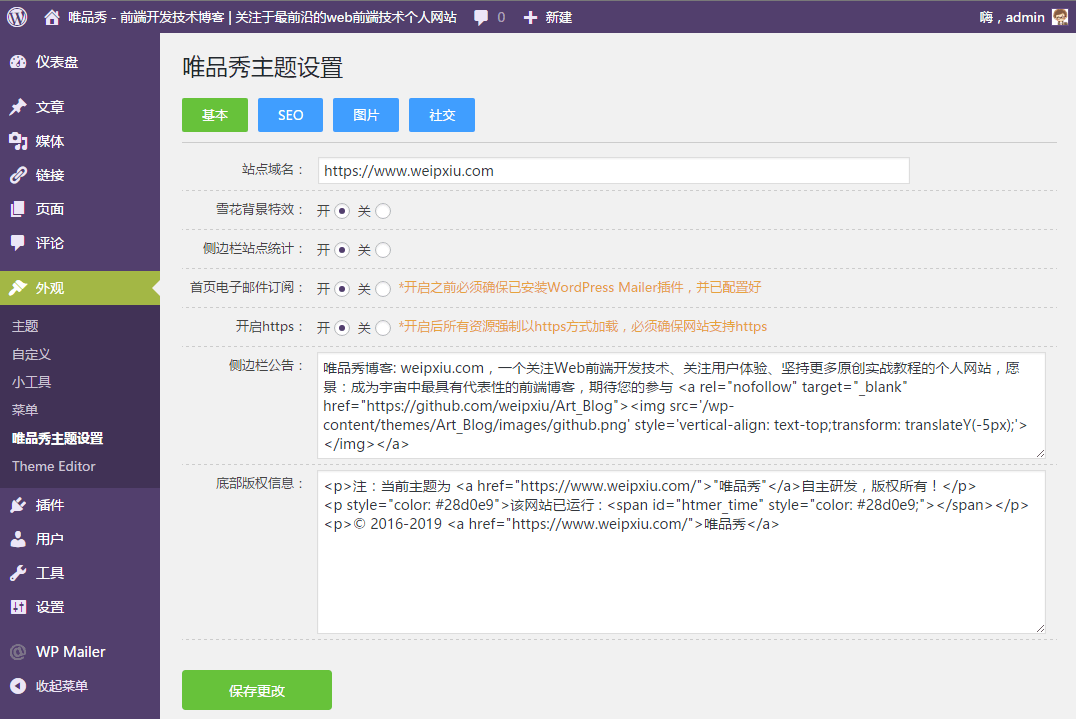Switch to the 社交 tab
Image resolution: width=1076 pixels, height=719 pixels.
click(x=442, y=115)
